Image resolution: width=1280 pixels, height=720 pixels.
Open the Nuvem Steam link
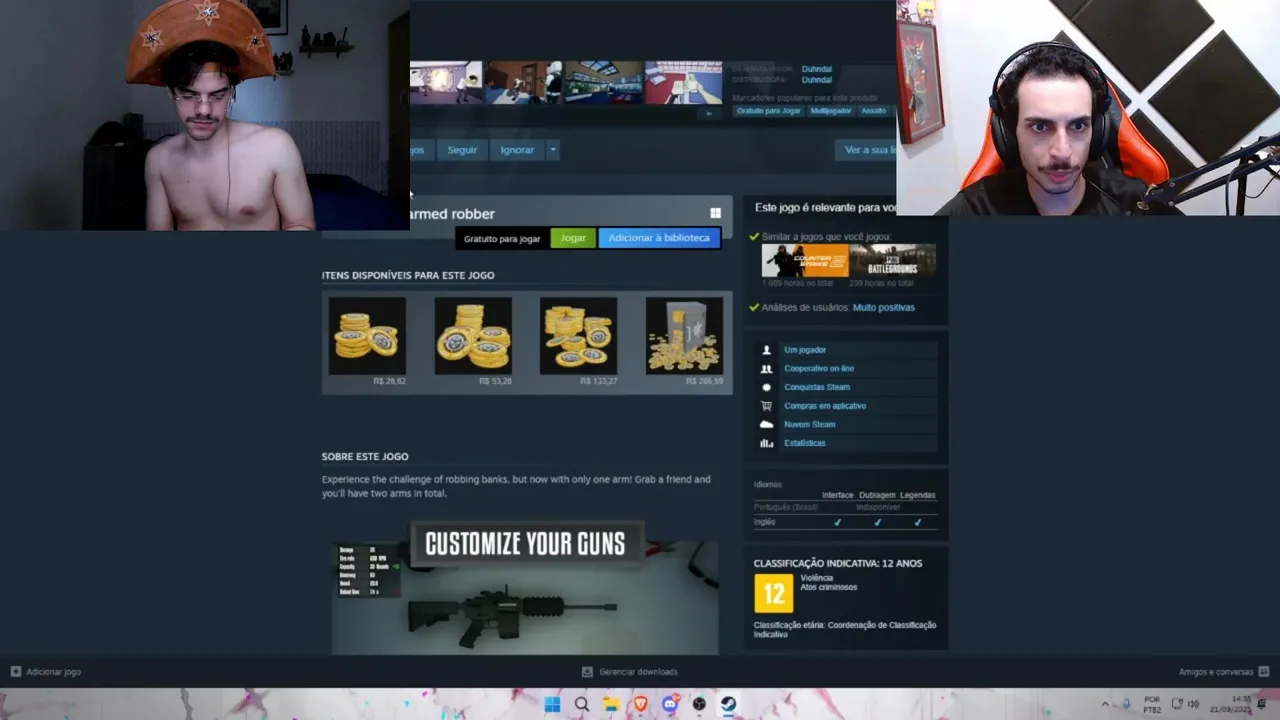pyautogui.click(x=809, y=424)
